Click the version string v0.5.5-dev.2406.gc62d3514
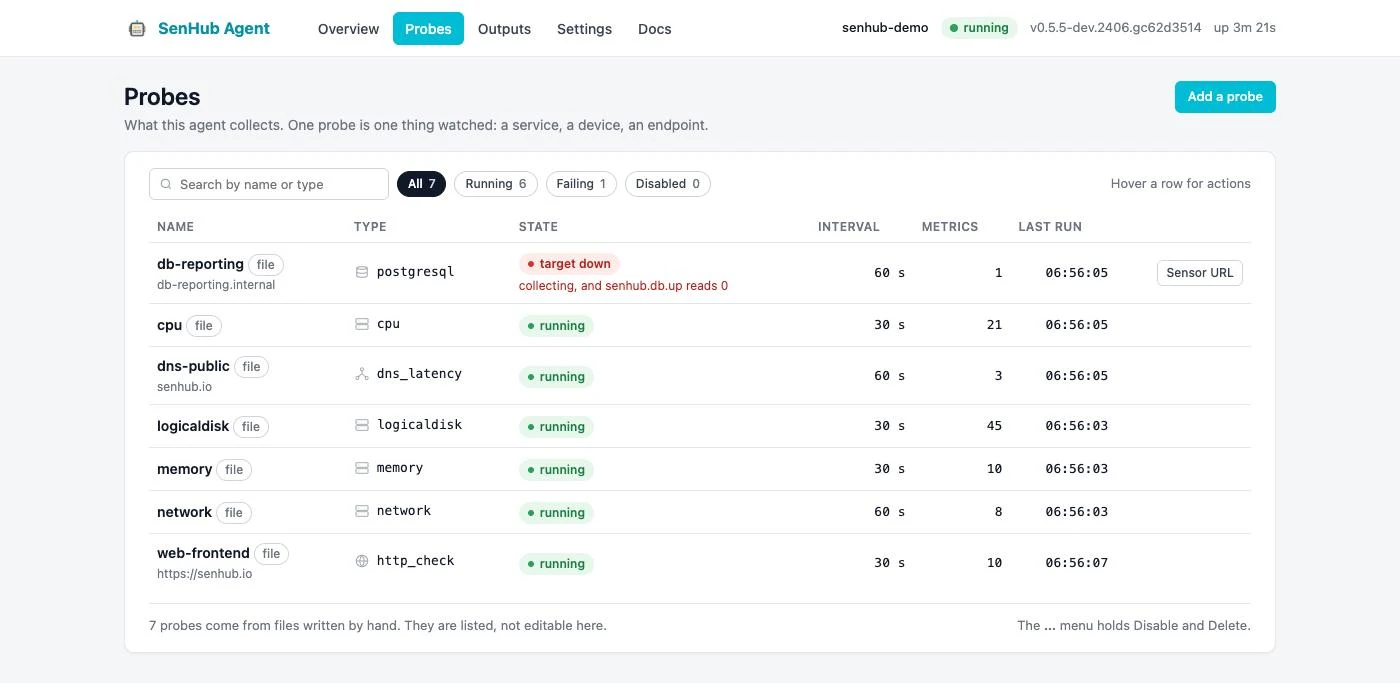Viewport: 1400px width, 683px height. 1116,28
